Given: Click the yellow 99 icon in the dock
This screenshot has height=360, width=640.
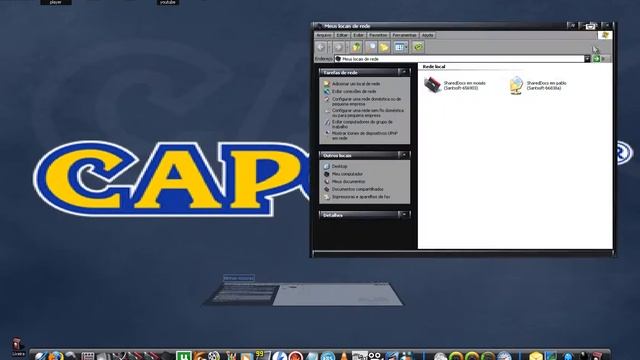Looking at the screenshot, I should (262, 355).
